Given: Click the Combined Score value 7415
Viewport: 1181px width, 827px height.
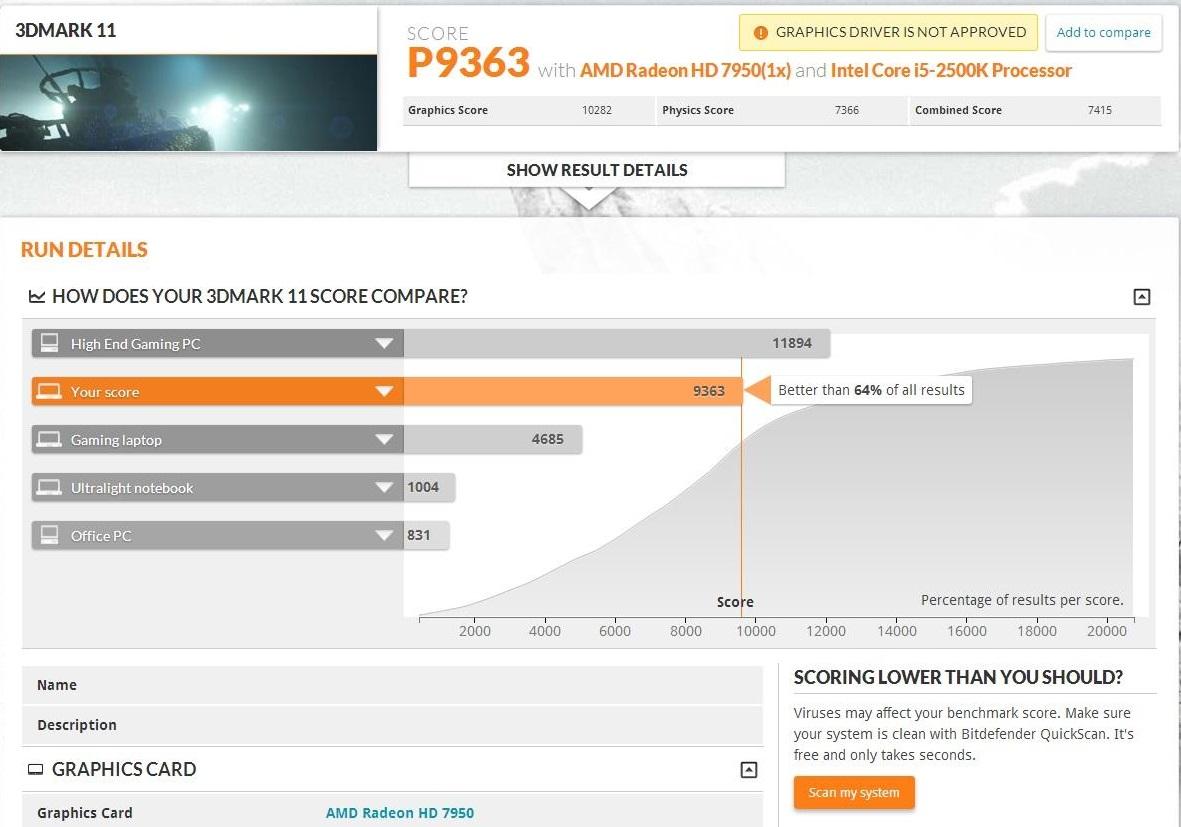Looking at the screenshot, I should pyautogui.click(x=1100, y=110).
